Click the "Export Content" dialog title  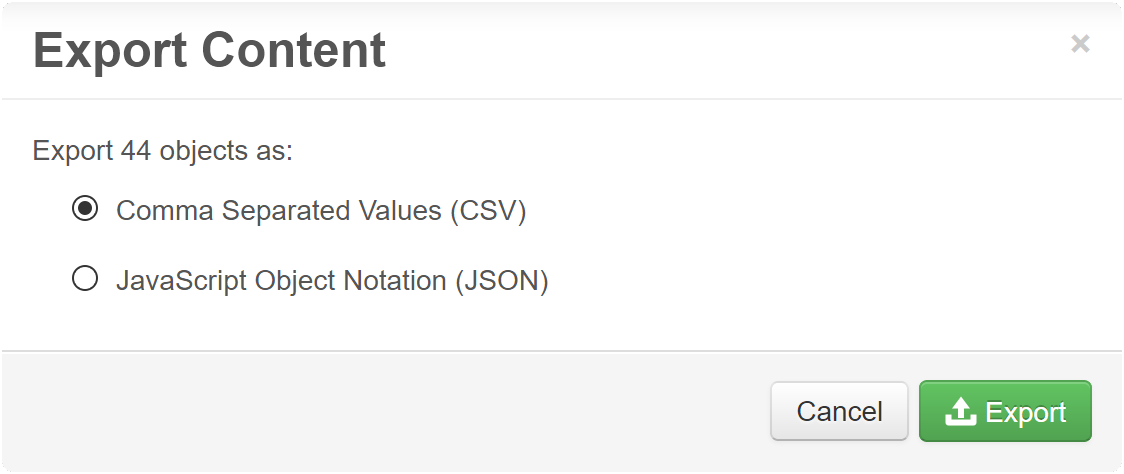[x=209, y=51]
